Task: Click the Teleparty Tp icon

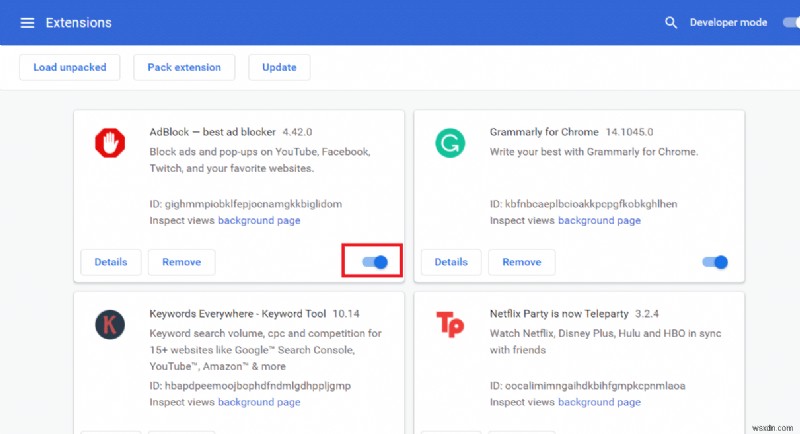Action: pyautogui.click(x=450, y=324)
